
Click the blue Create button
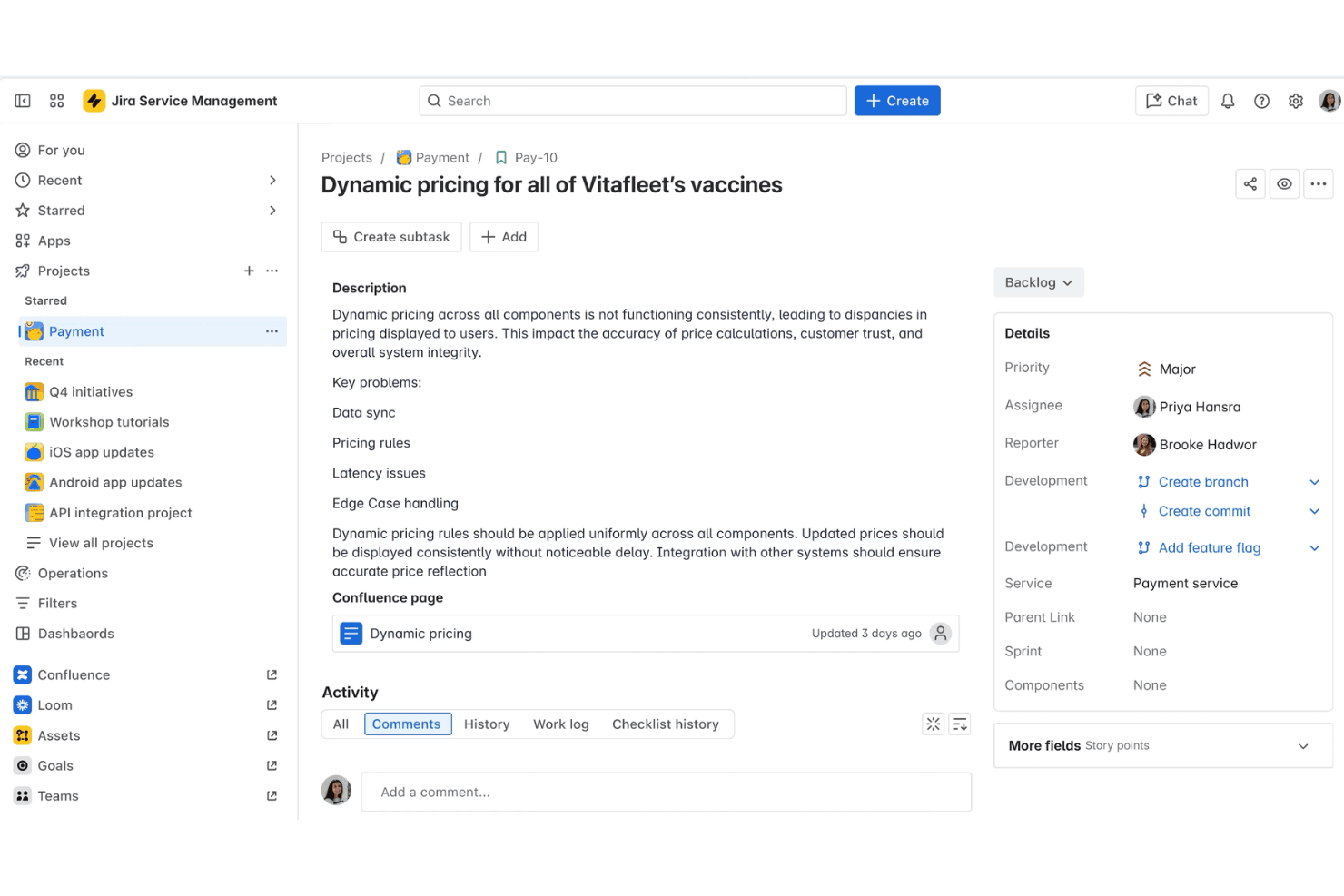(897, 101)
